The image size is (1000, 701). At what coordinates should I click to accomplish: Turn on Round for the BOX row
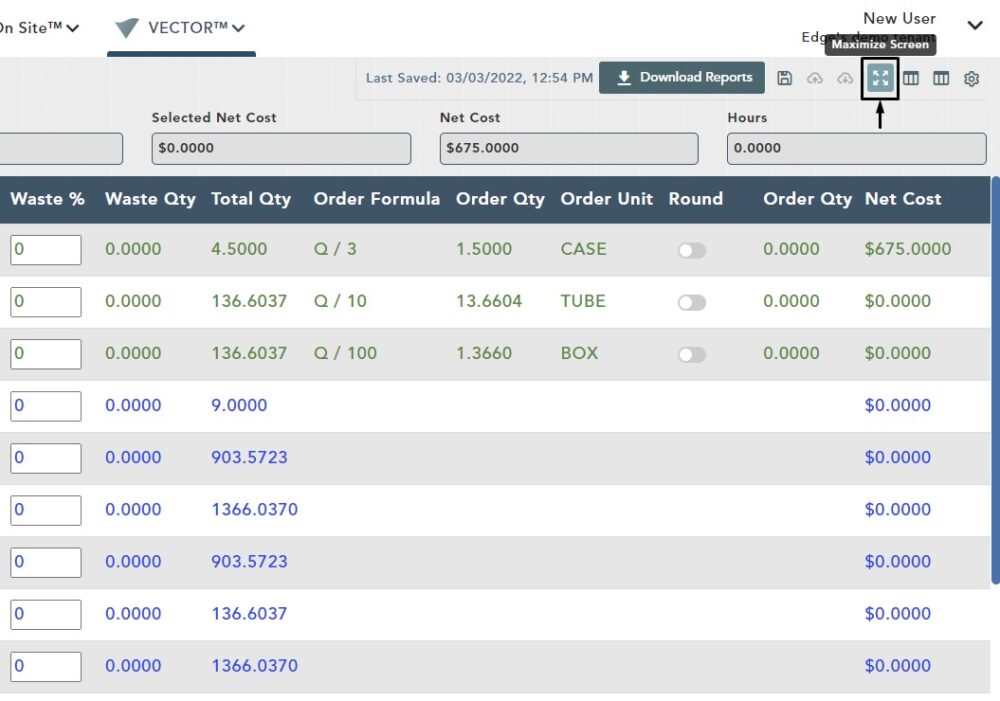coord(691,354)
